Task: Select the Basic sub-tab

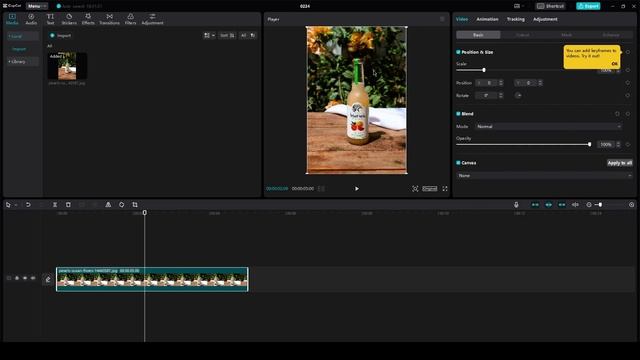Action: [478, 35]
